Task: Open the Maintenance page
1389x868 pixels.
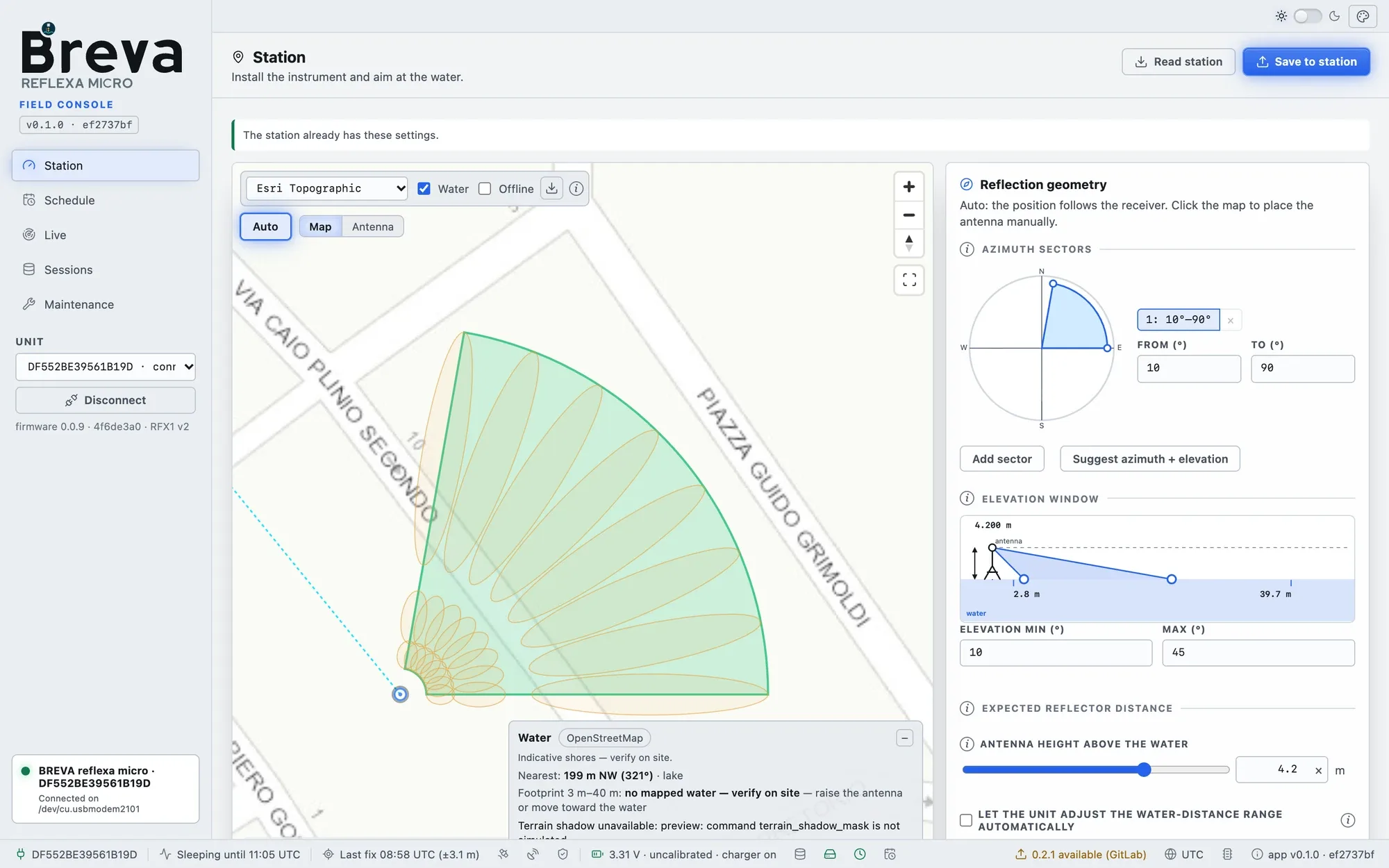Action: [106, 304]
